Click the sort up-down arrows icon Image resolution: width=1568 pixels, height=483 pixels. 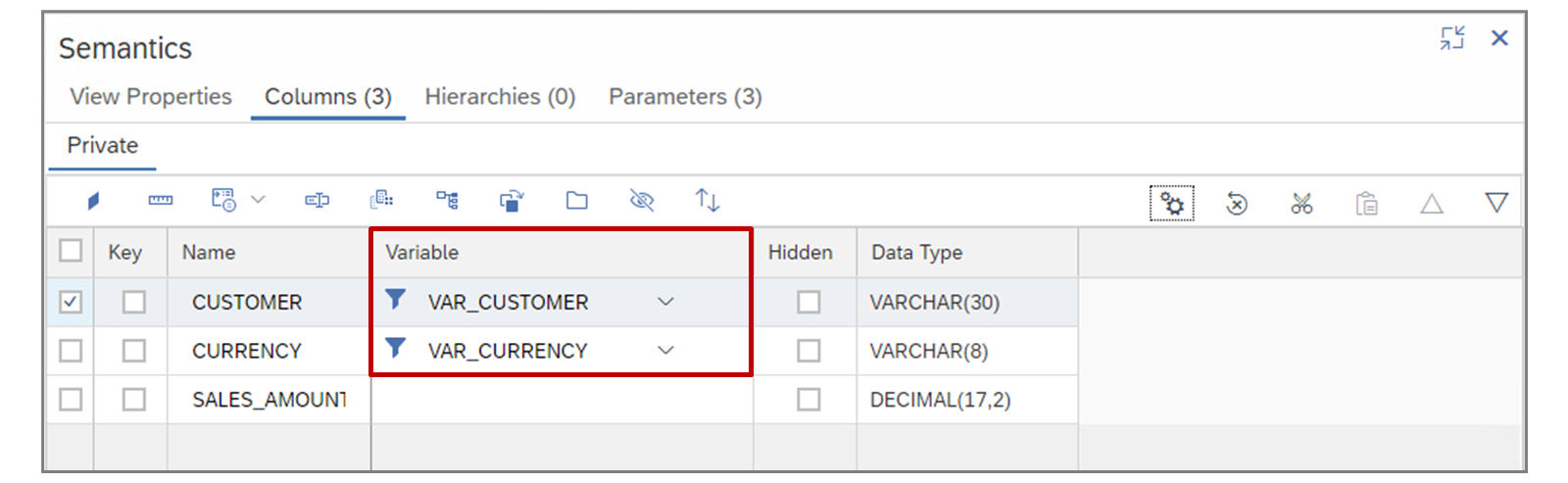[707, 201]
